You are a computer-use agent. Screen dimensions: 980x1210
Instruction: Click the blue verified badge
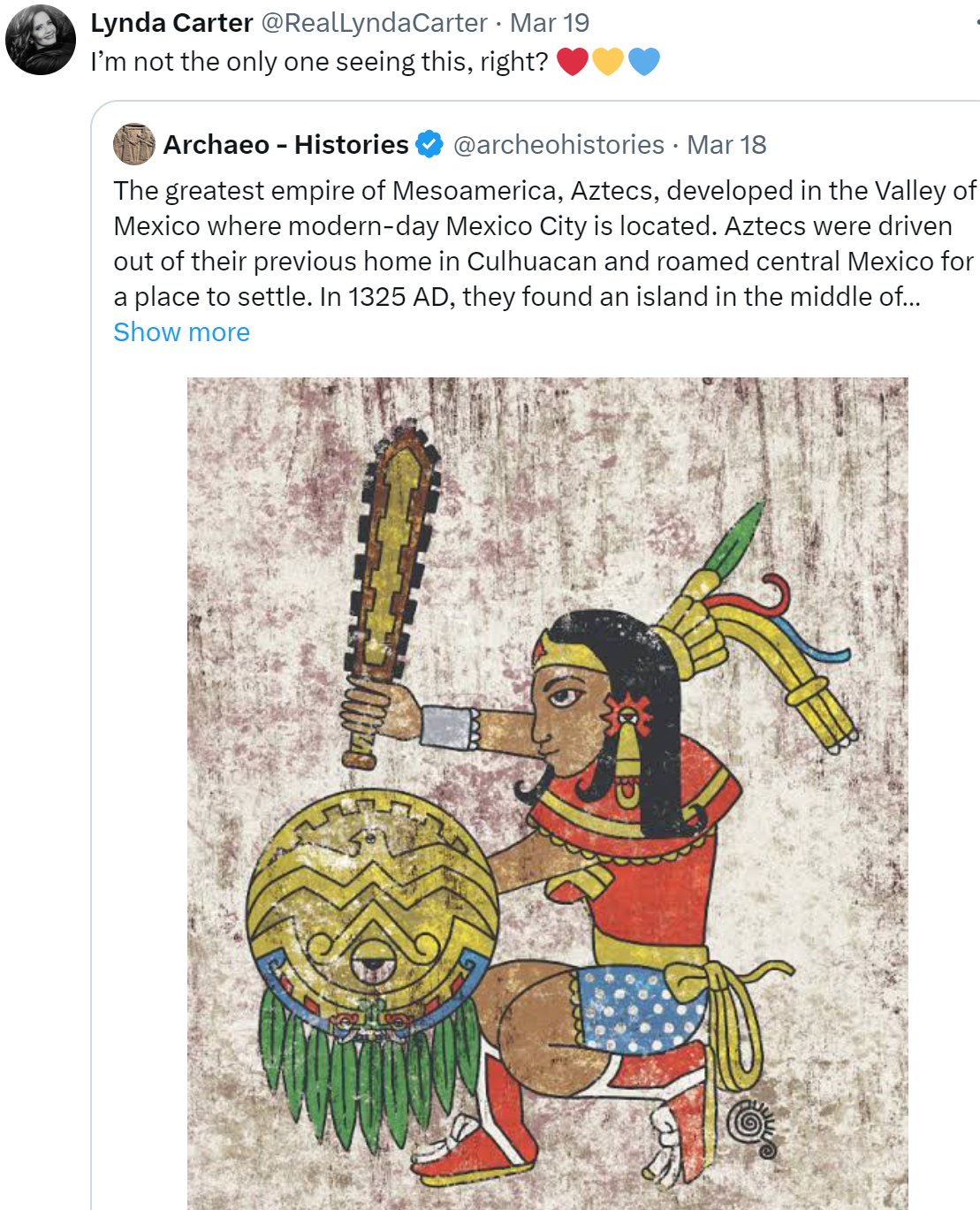tap(429, 144)
